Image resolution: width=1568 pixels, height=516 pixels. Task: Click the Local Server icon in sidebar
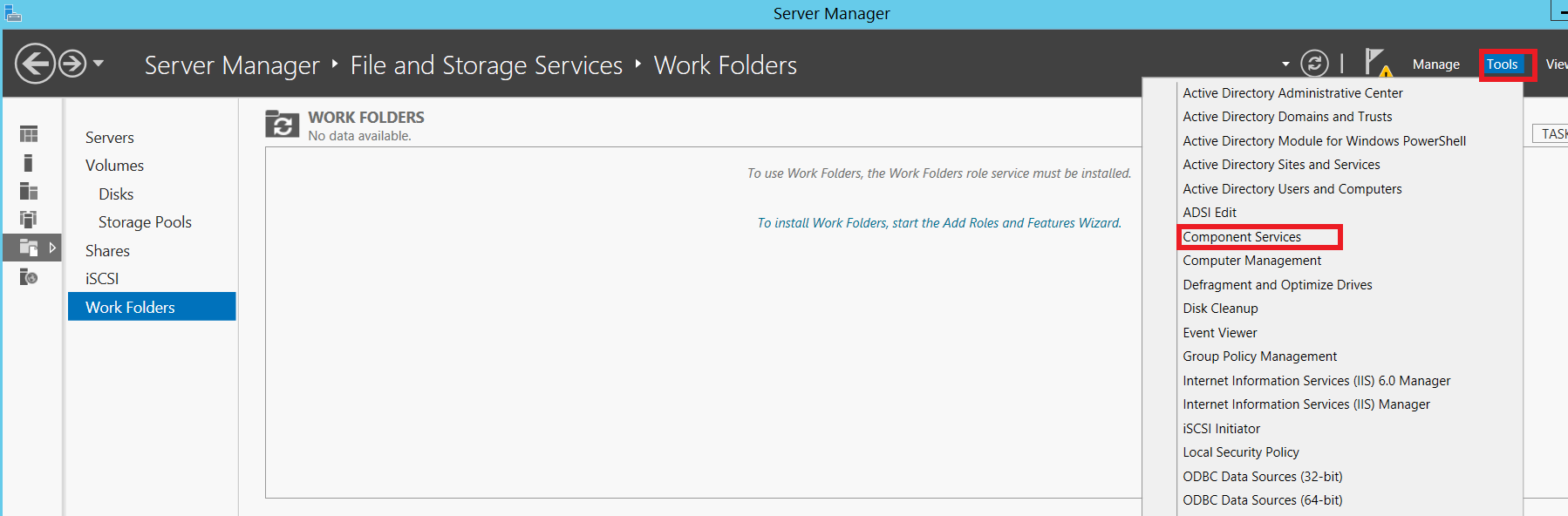click(x=28, y=163)
